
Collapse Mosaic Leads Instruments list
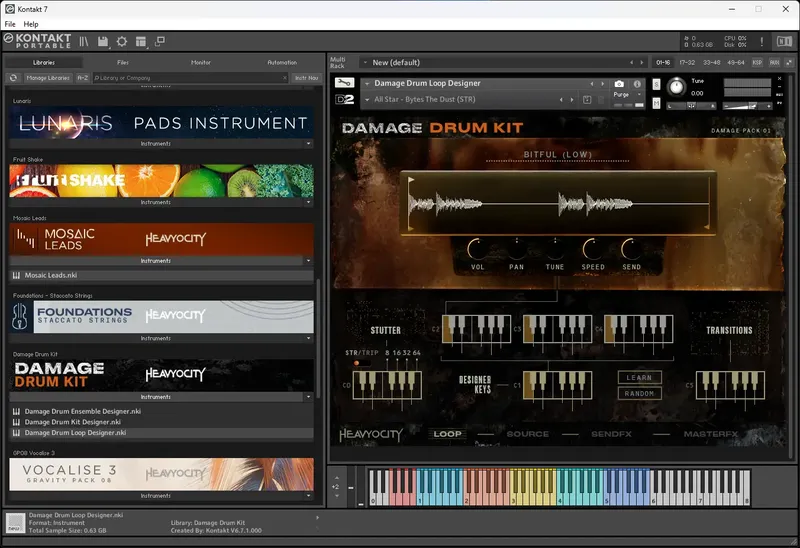coord(308,261)
